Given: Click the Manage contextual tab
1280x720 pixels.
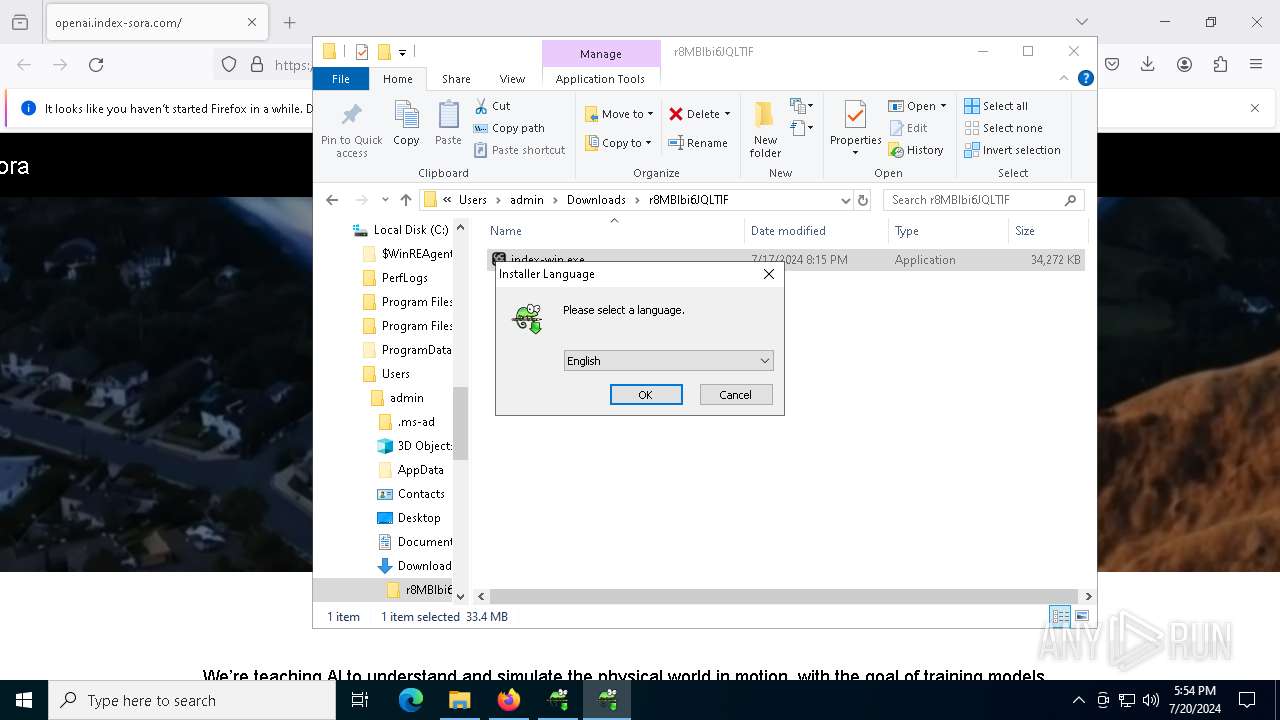Looking at the screenshot, I should point(601,54).
